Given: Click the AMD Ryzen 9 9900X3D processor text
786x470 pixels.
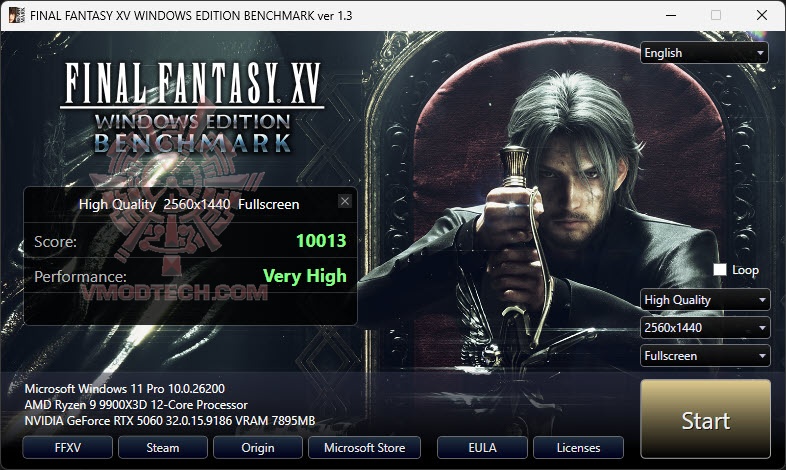Looking at the screenshot, I should pos(136,405).
